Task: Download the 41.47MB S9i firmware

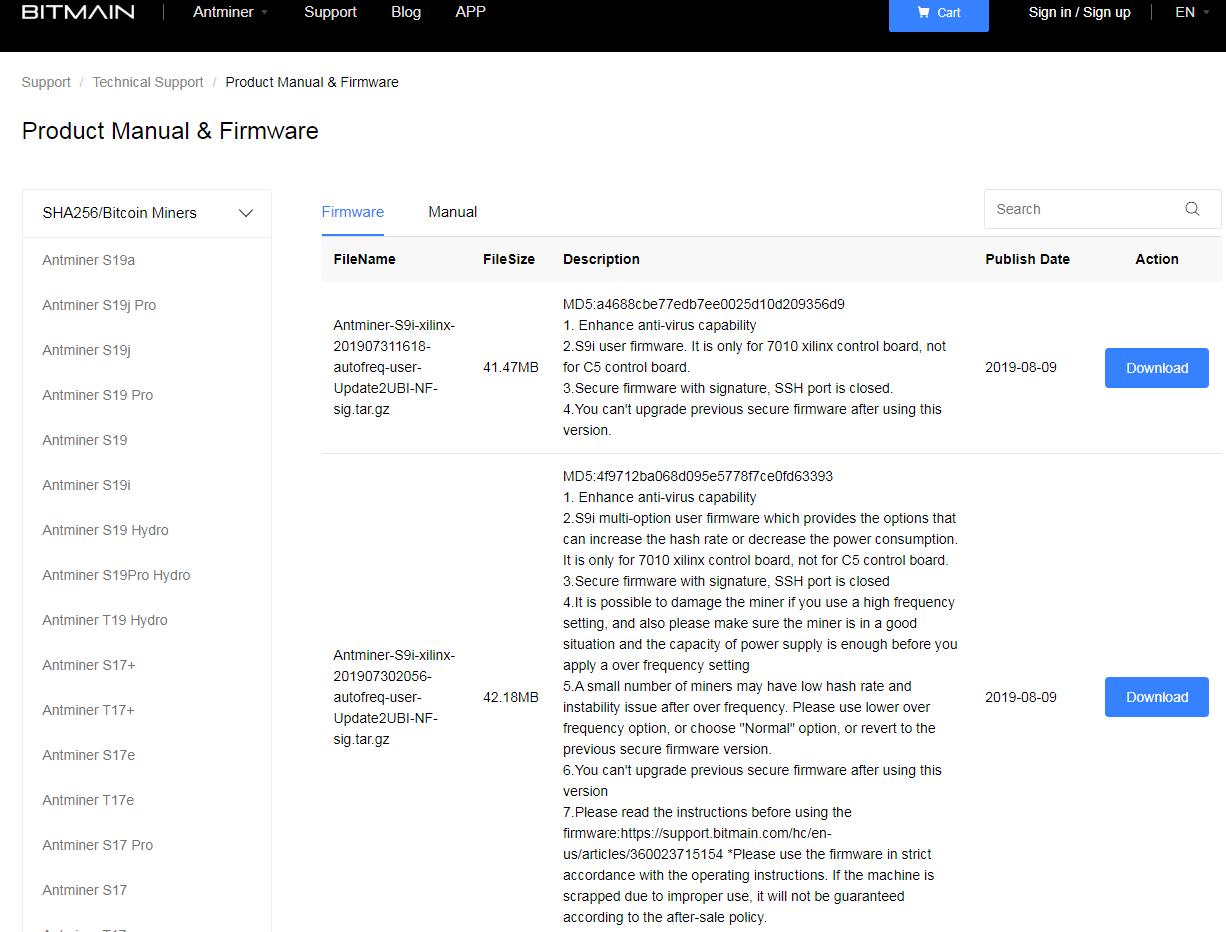Action: [1156, 368]
